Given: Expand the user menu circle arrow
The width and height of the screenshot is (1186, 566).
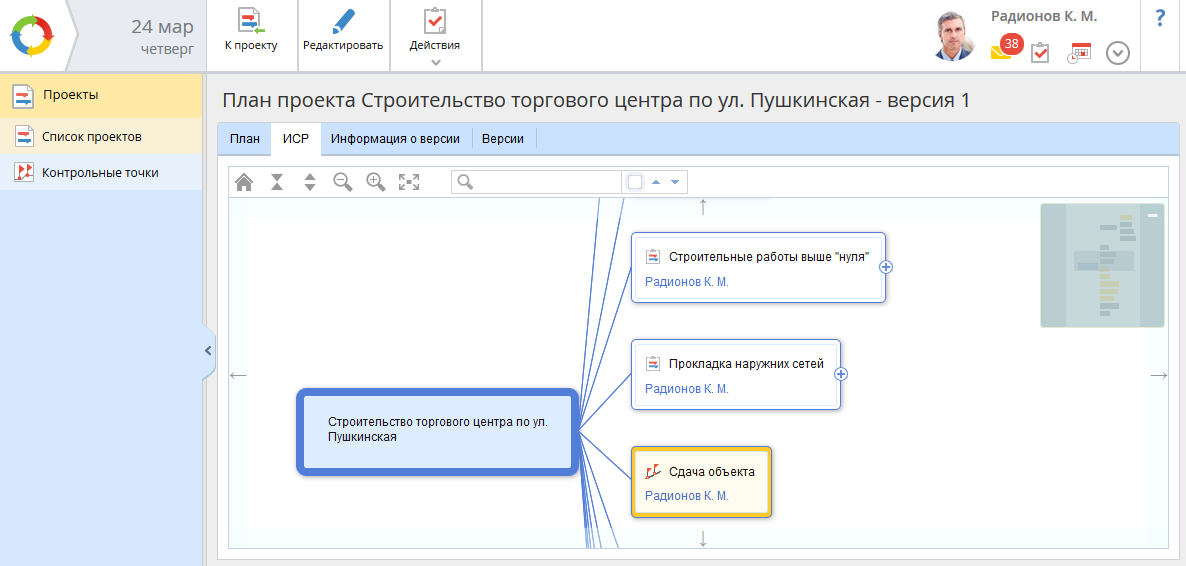Looking at the screenshot, I should [1118, 53].
